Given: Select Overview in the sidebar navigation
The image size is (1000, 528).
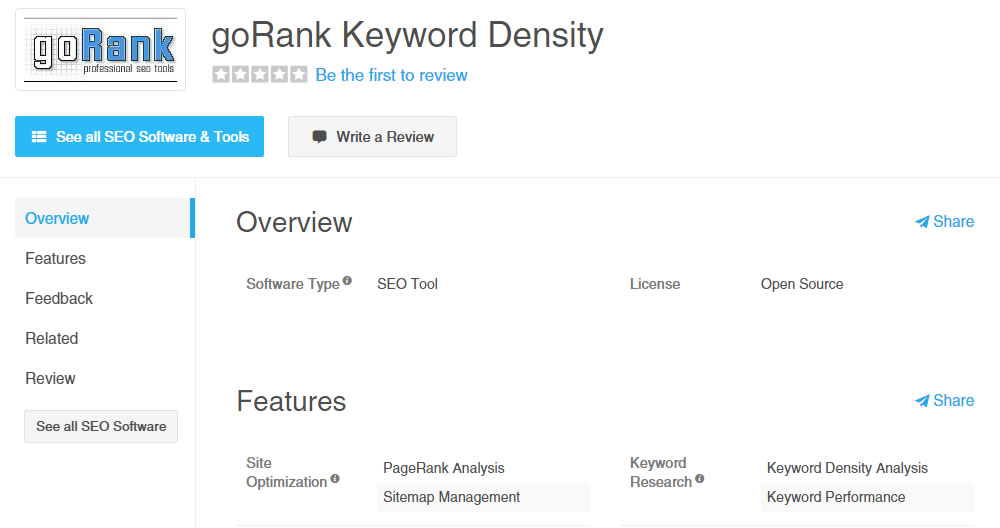Looking at the screenshot, I should pos(57,218).
